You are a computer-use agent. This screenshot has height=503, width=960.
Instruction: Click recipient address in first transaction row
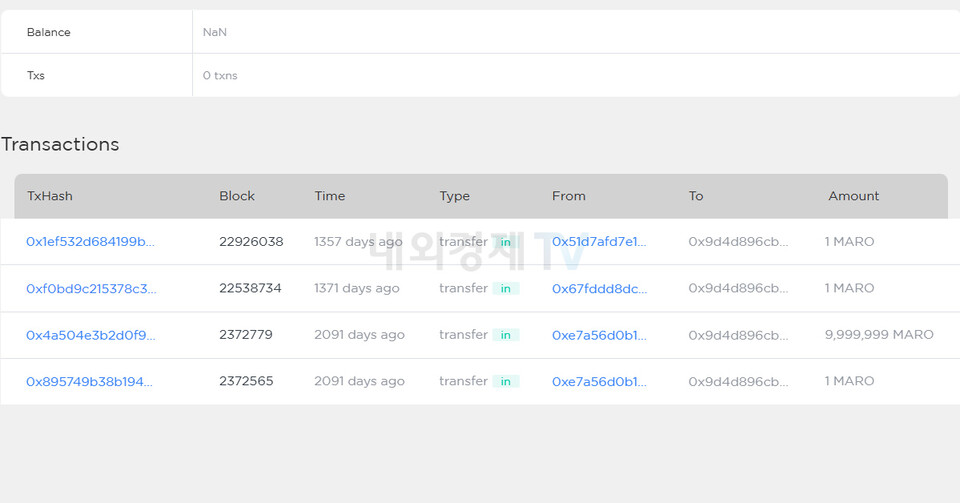[x=738, y=242]
